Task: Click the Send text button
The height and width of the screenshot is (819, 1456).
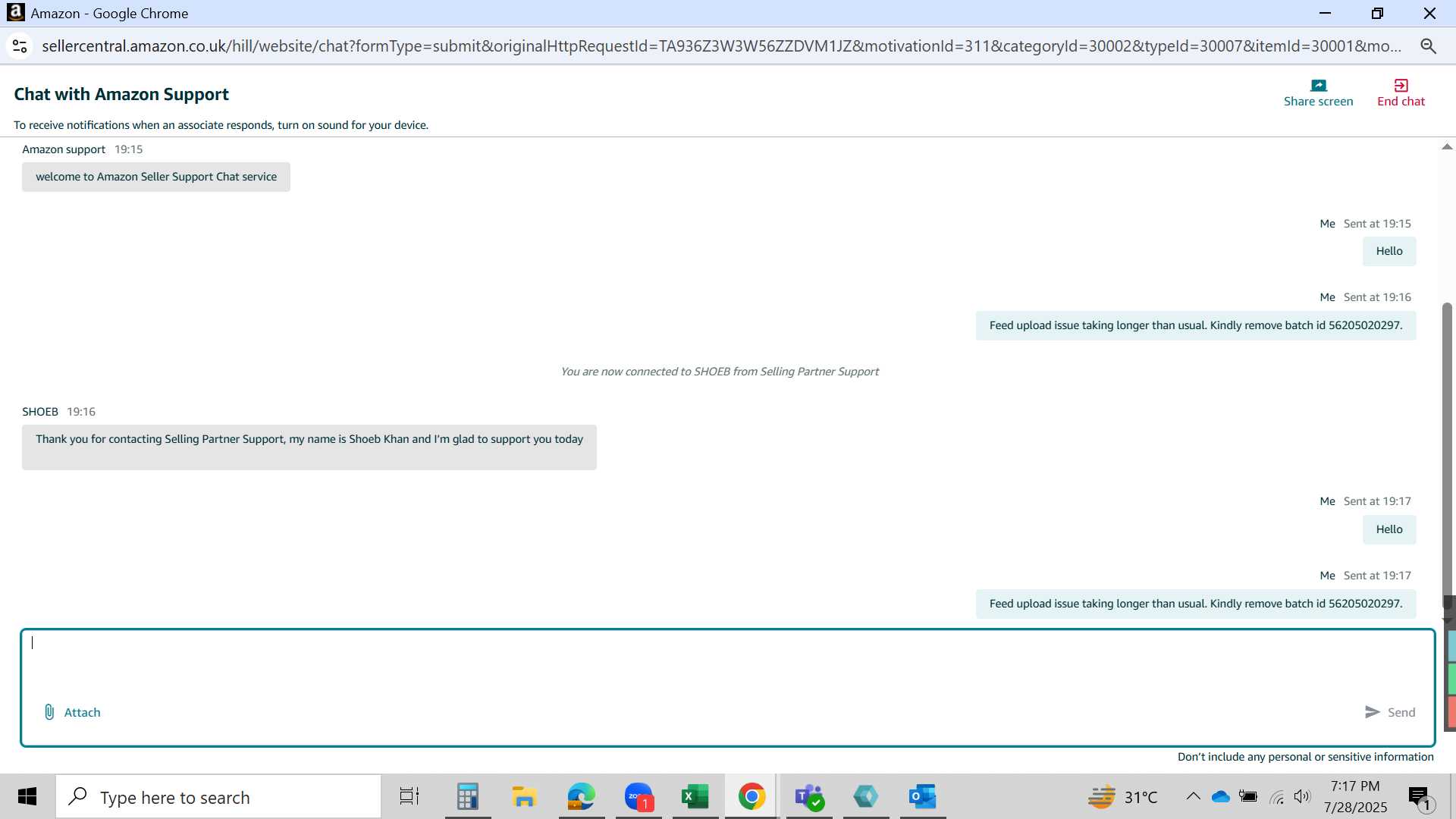Action: [1401, 713]
